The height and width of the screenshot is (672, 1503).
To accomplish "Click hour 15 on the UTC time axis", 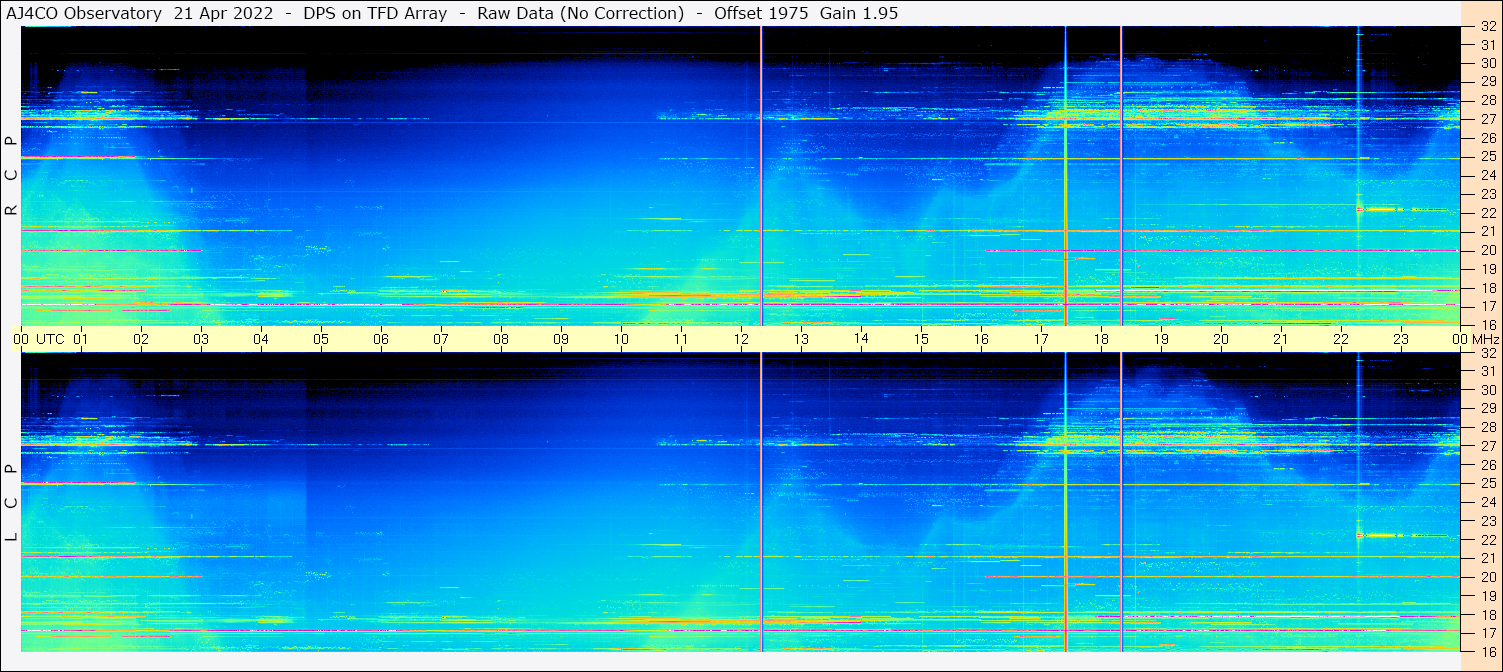I will pyautogui.click(x=921, y=339).
